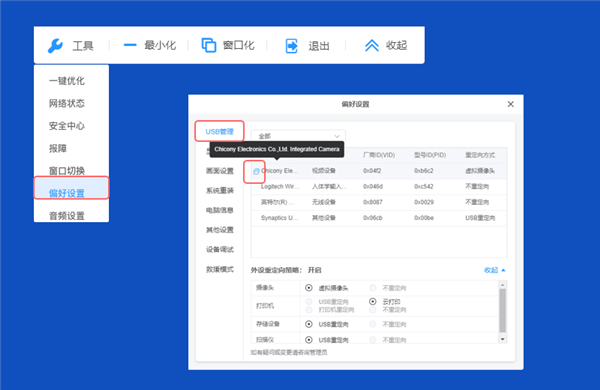Select 不重定向 radio for 扫描仪
Viewport: 600px width, 390px height.
[x=372, y=339]
